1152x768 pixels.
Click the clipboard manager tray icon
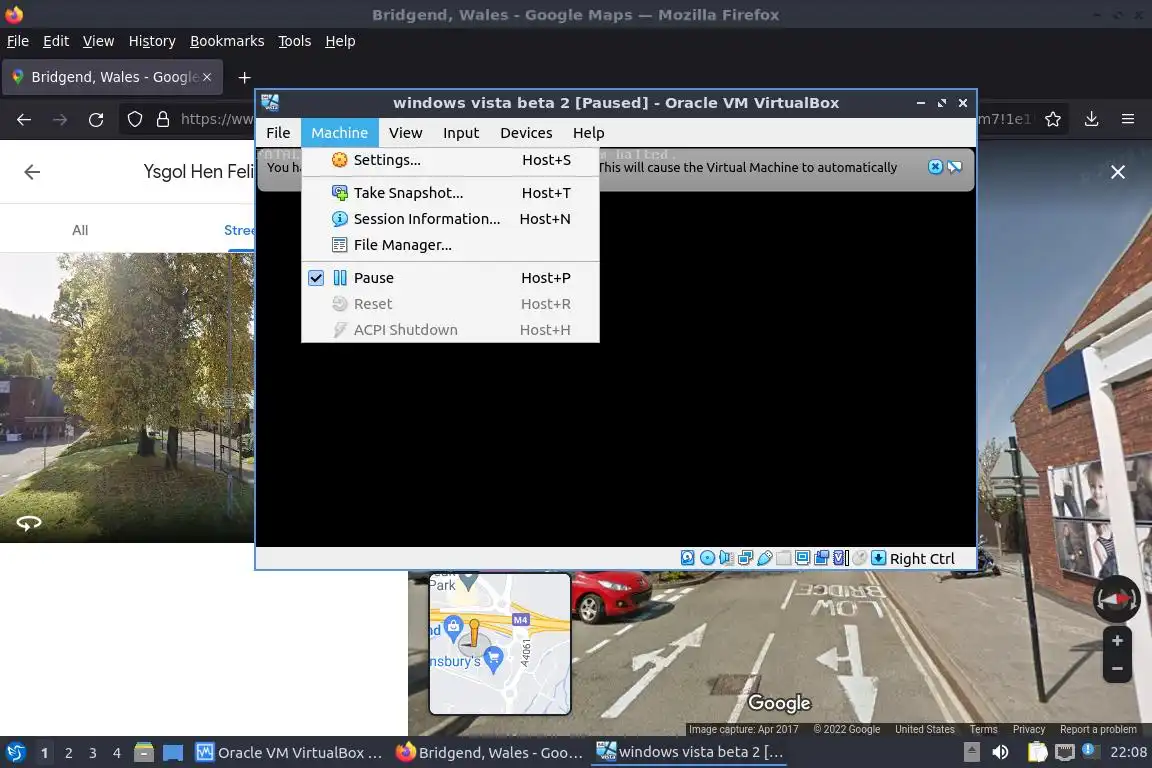[1037, 752]
